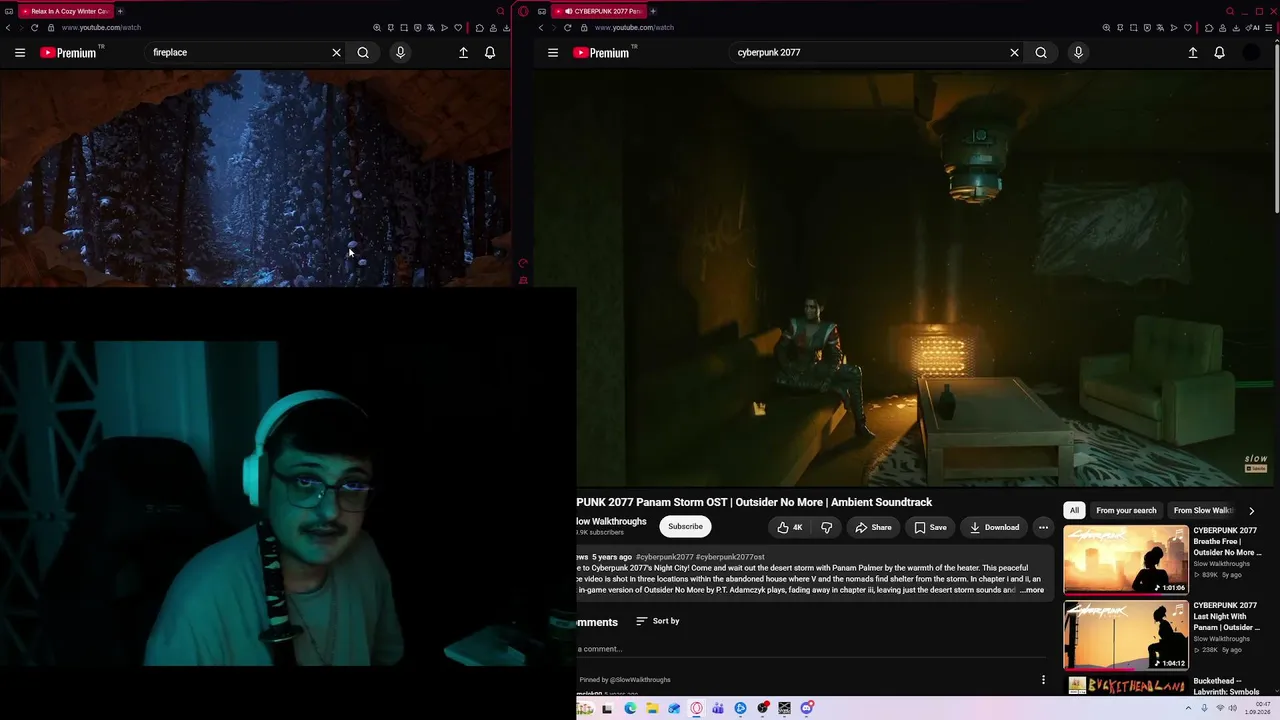Expand the video description with '...more'

(1032, 590)
